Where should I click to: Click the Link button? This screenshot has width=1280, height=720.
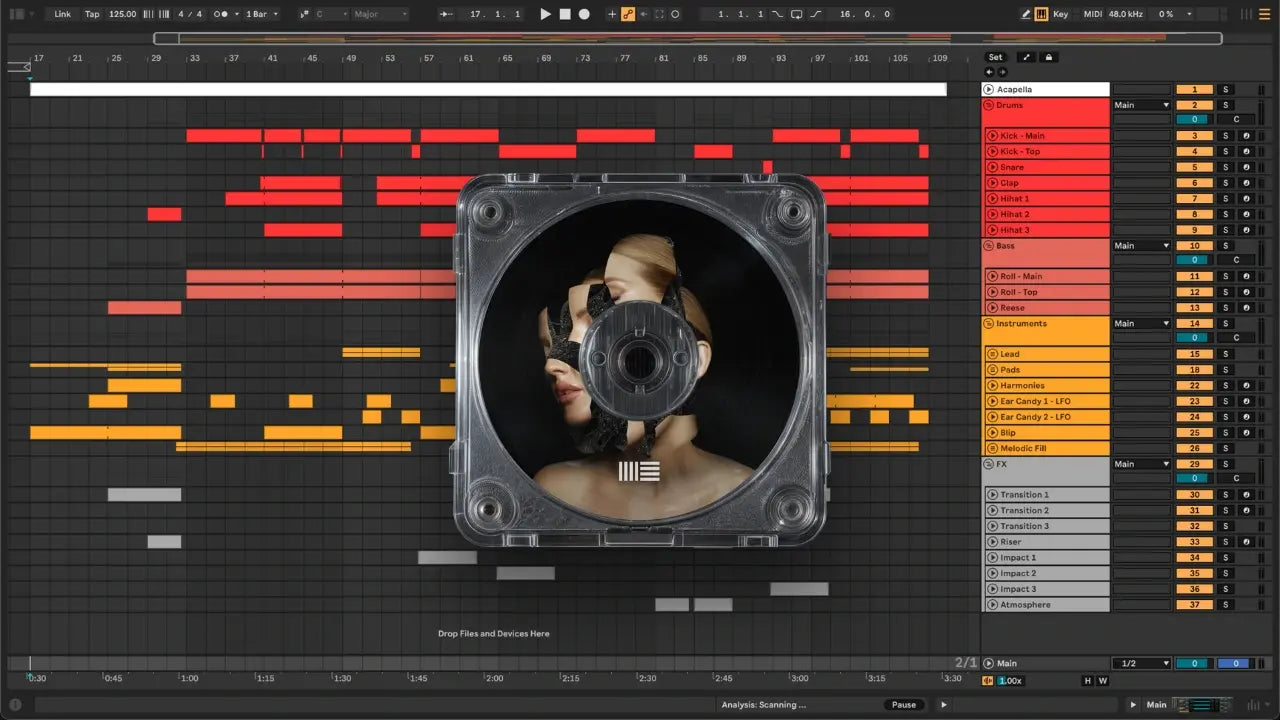(x=63, y=14)
